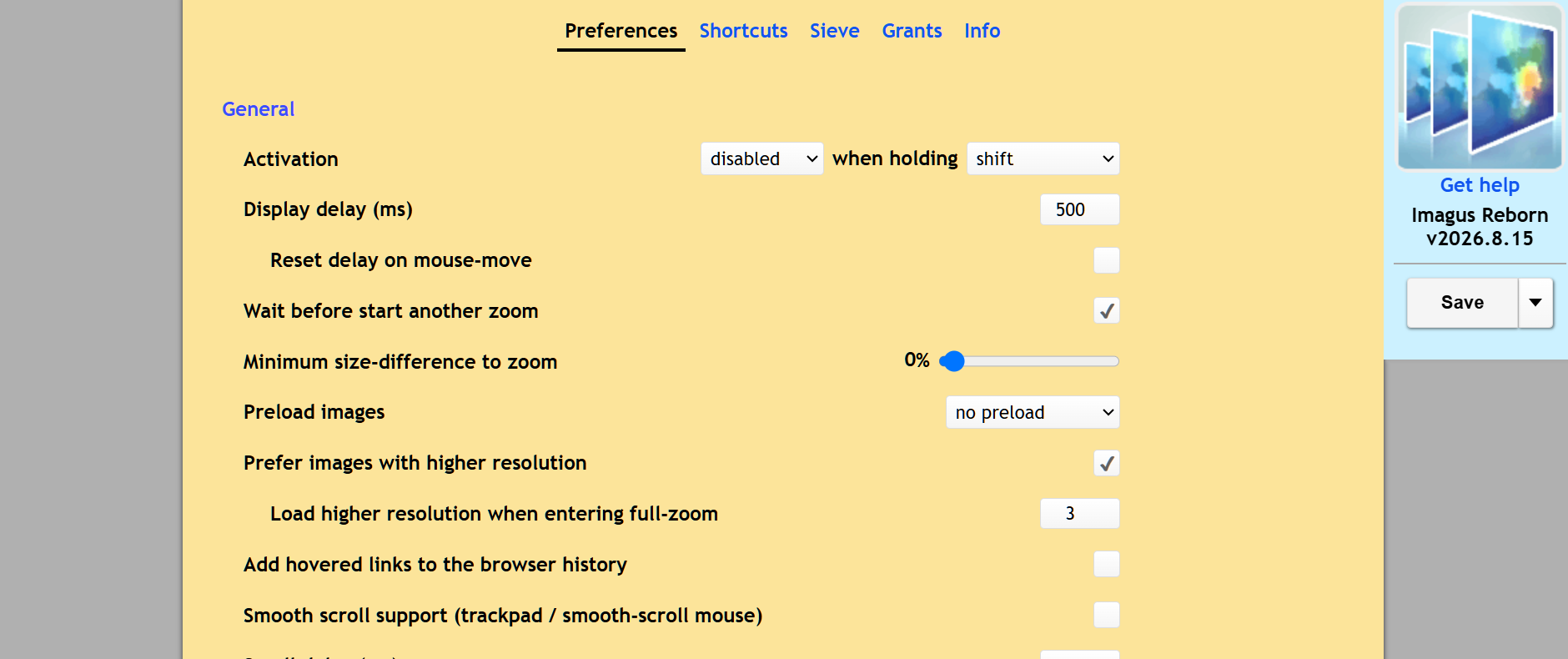
Task: Enable Add hovered links to browser history
Action: [1107, 565]
